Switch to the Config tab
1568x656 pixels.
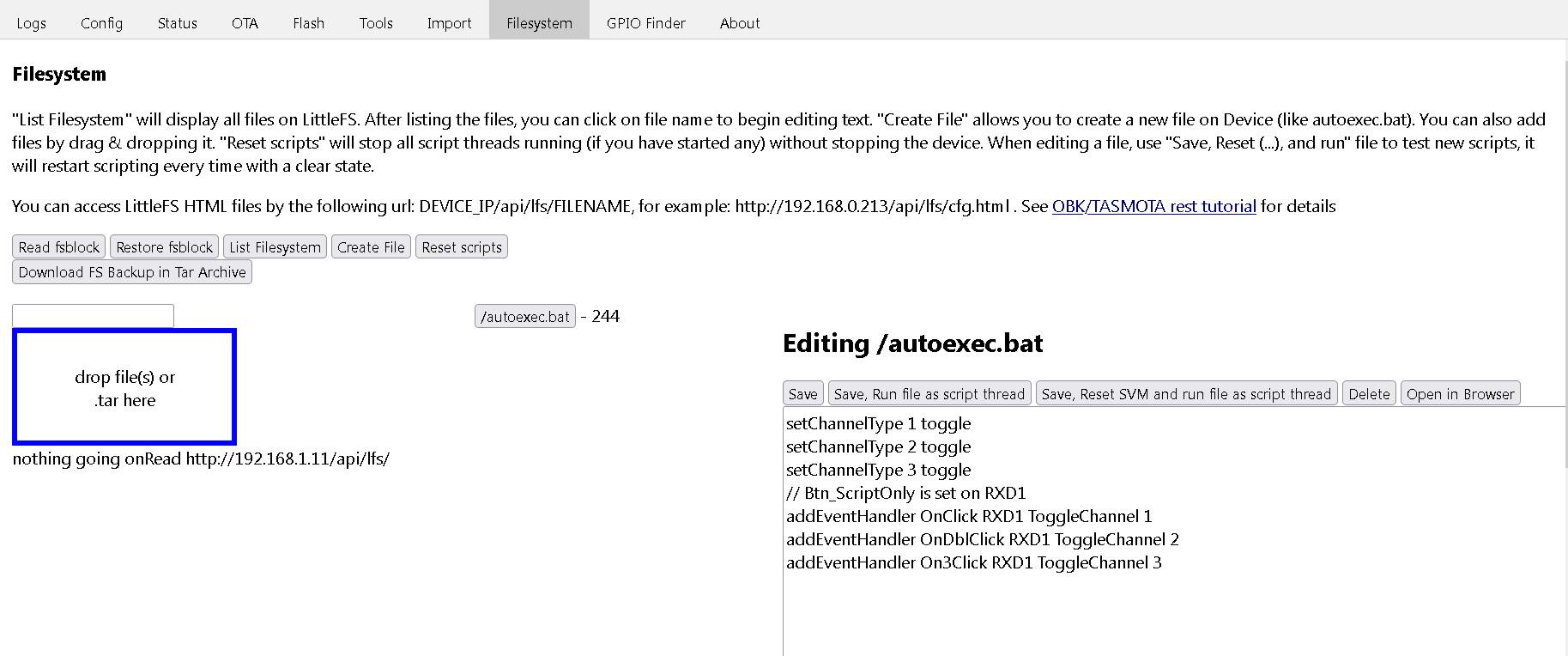pyautogui.click(x=101, y=23)
